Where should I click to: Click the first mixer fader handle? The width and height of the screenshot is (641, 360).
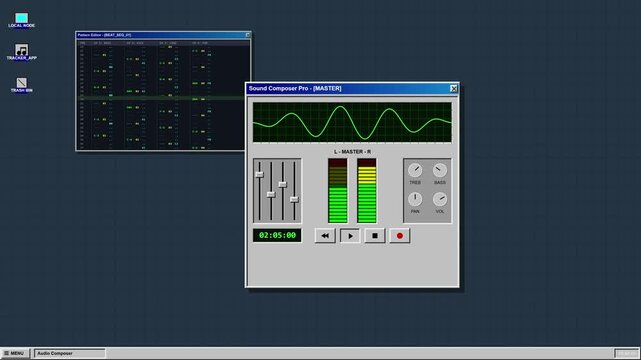click(x=259, y=174)
